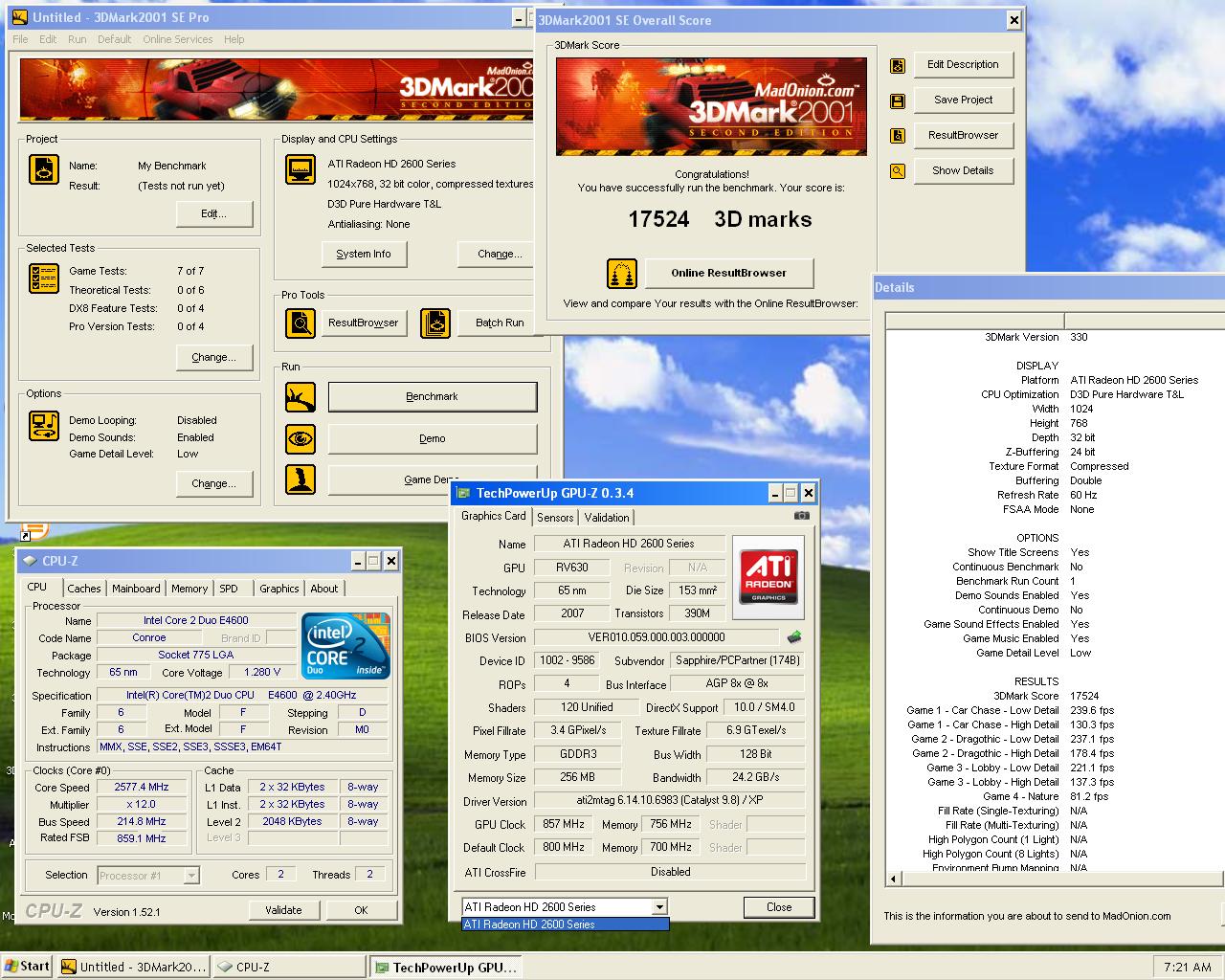1225x980 pixels.
Task: Click the Edit... button in Project section
Action: 214,213
